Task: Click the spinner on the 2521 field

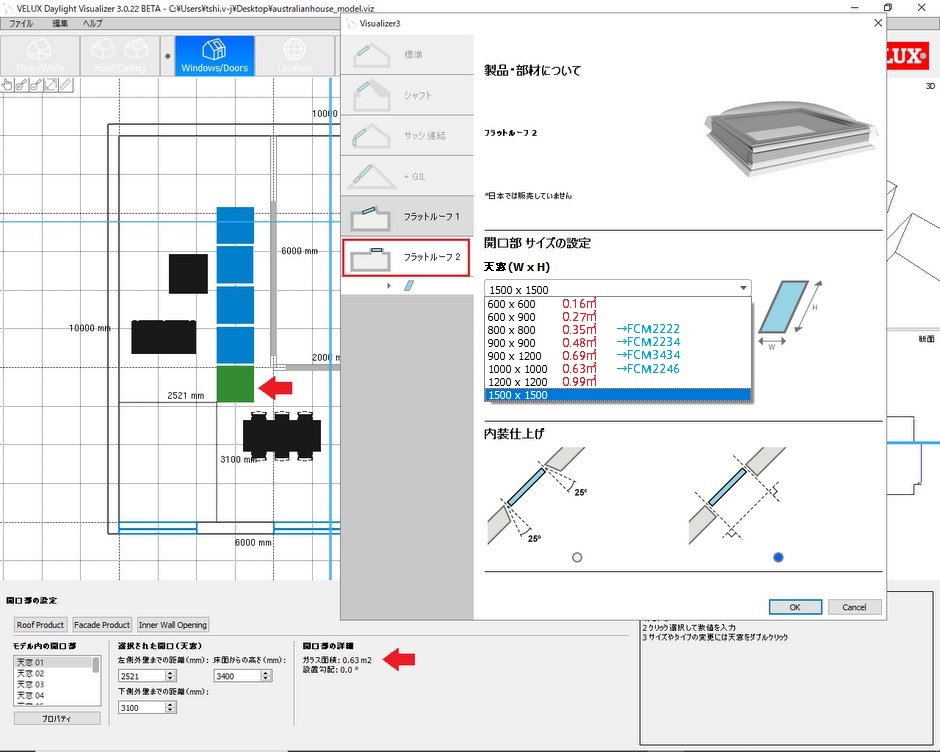Action: point(170,676)
